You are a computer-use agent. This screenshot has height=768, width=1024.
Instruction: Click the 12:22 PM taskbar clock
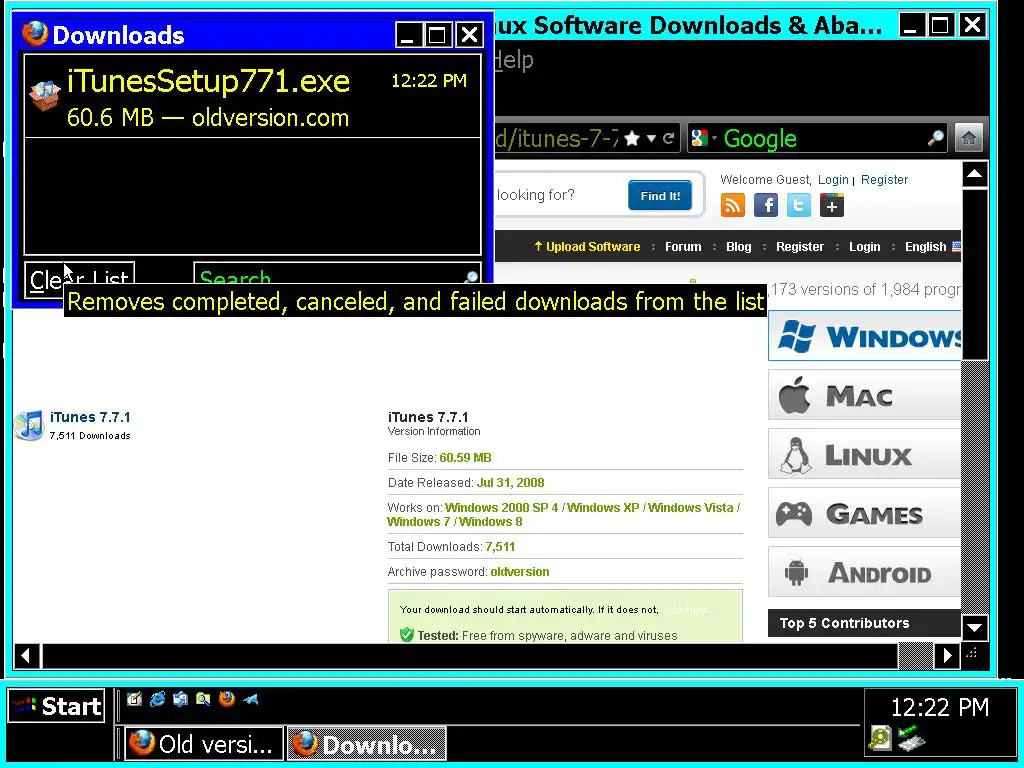[940, 707]
